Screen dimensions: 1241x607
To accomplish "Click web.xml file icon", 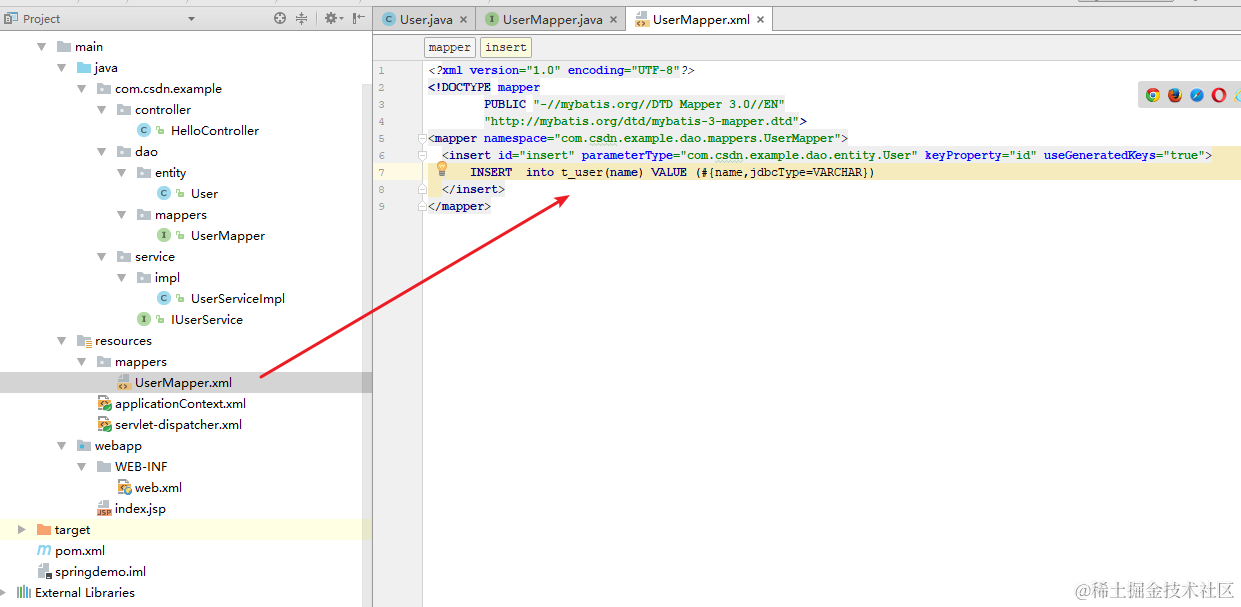I will click(124, 487).
